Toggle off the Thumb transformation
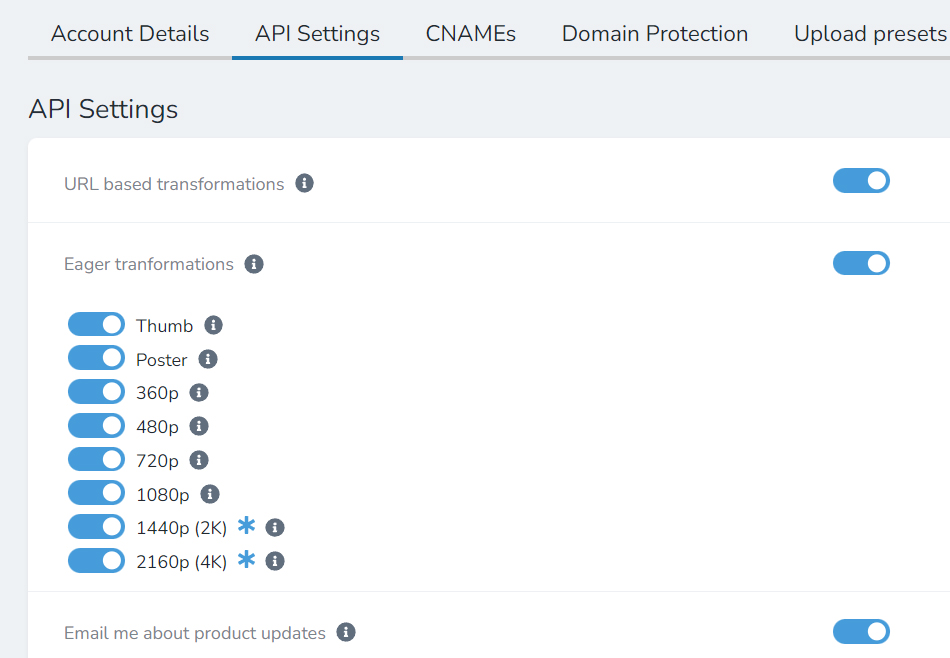 pos(96,324)
